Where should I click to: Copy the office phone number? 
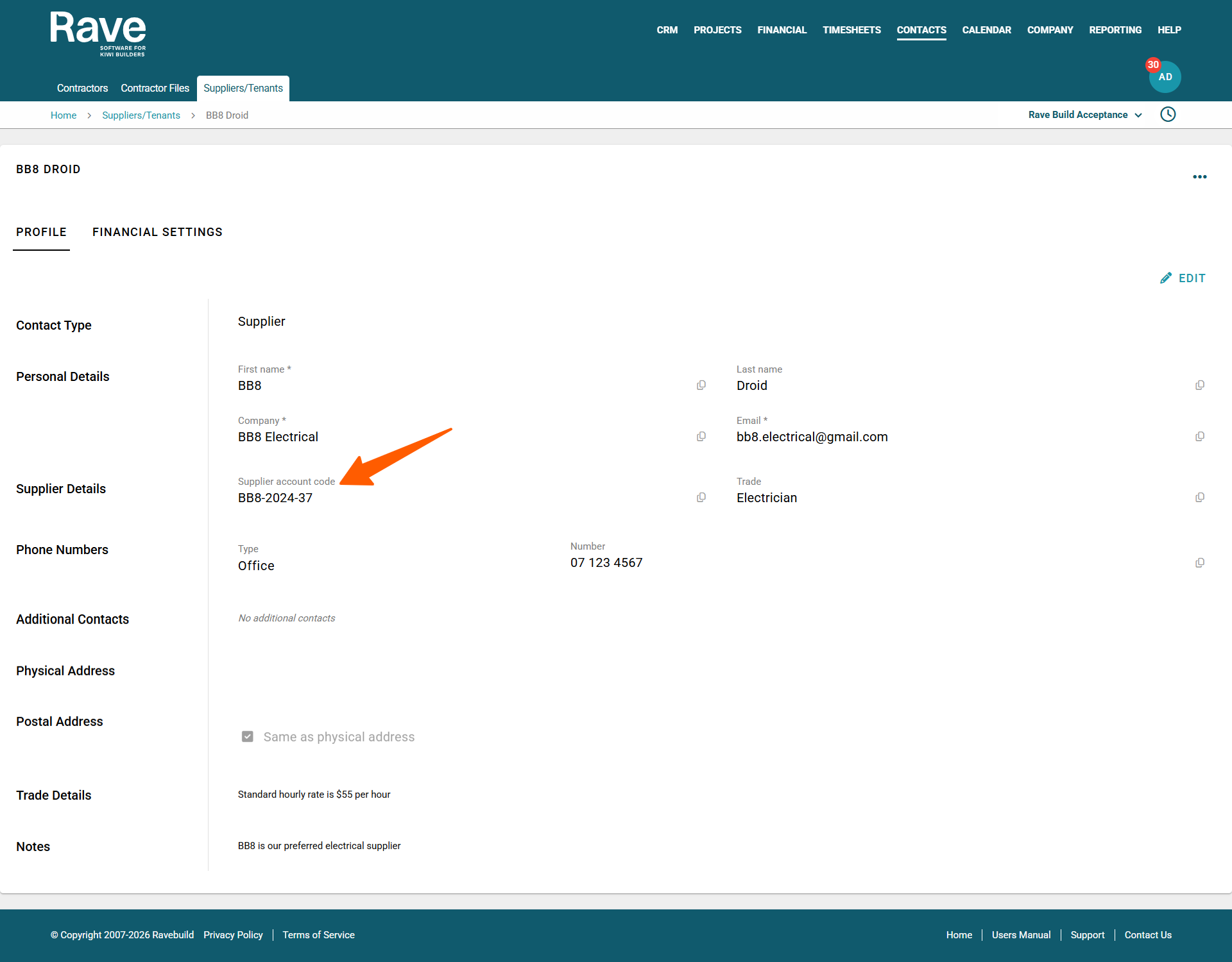pos(1199,563)
